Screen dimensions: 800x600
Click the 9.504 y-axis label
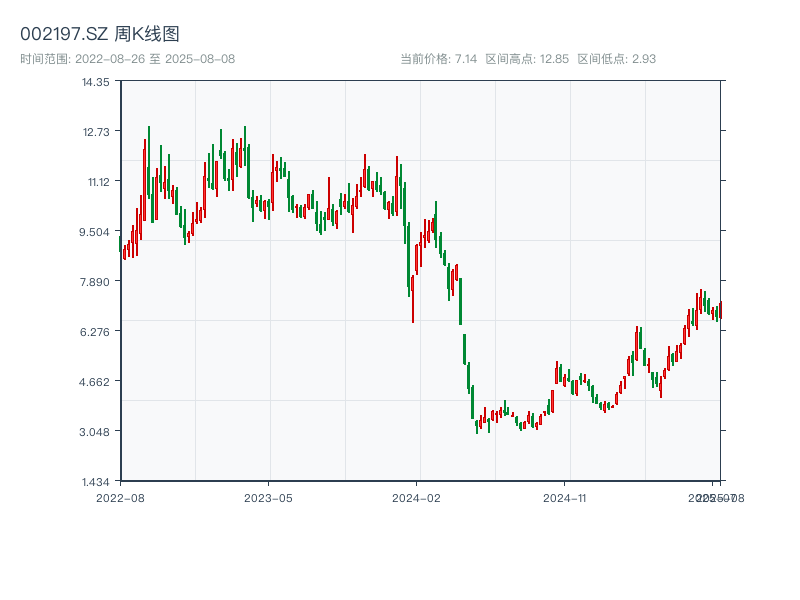point(94,232)
